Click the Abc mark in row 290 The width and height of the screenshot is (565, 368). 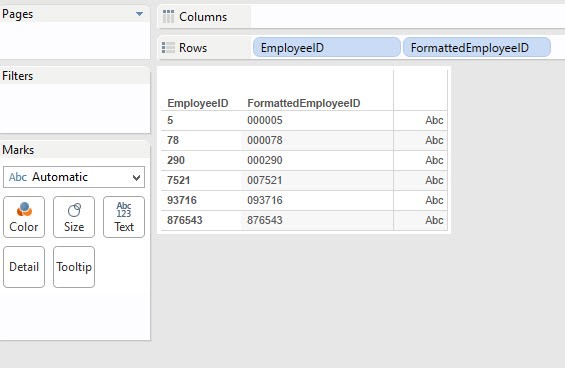click(434, 160)
